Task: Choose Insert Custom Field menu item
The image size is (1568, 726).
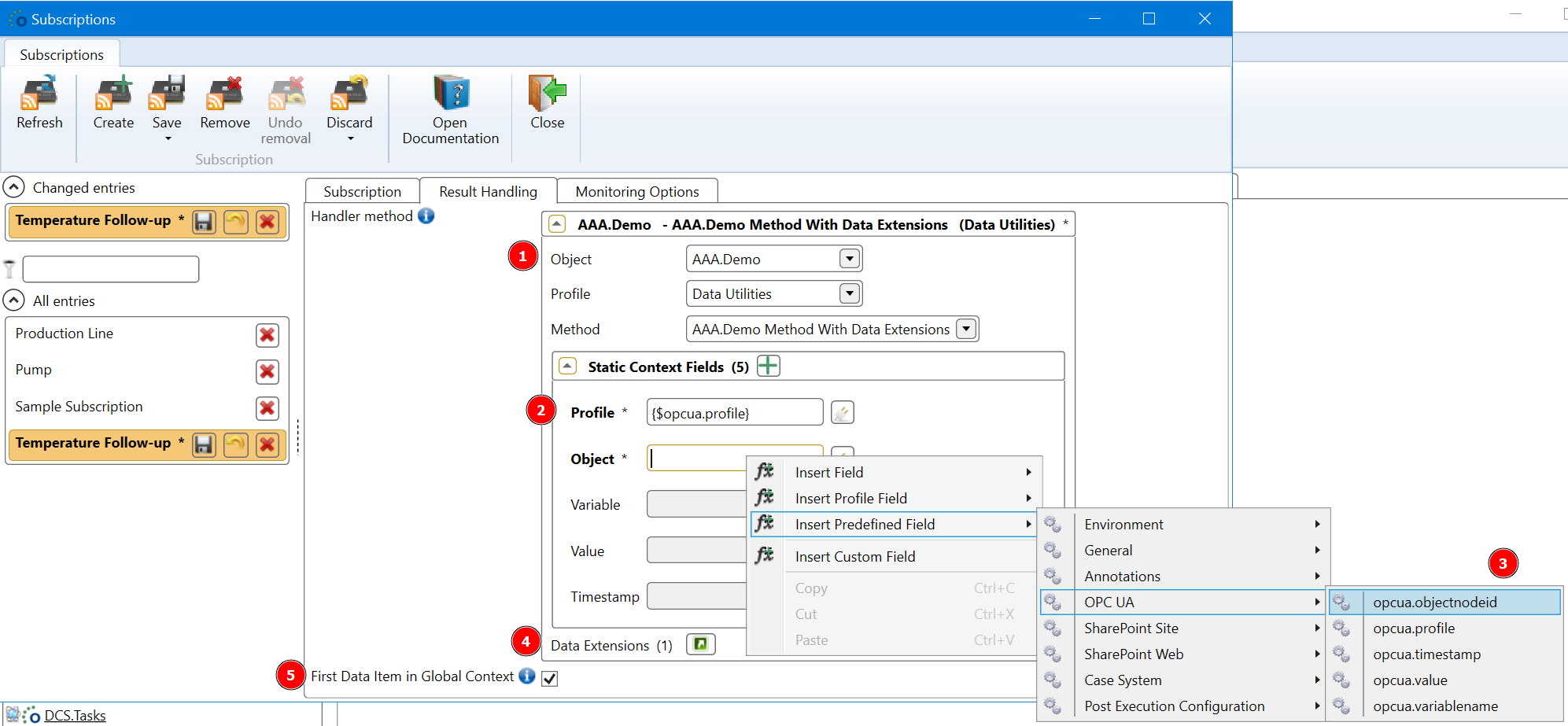Action: (854, 557)
